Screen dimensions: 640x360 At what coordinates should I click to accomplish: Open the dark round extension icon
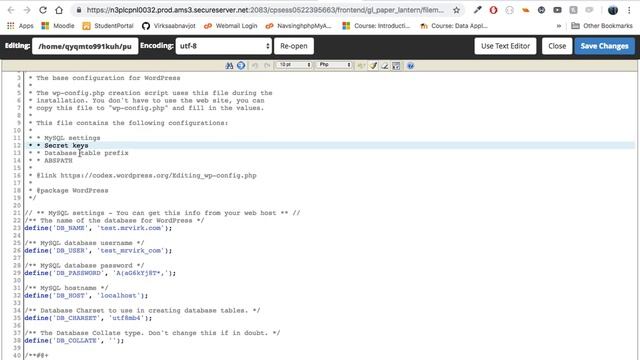coord(541,10)
